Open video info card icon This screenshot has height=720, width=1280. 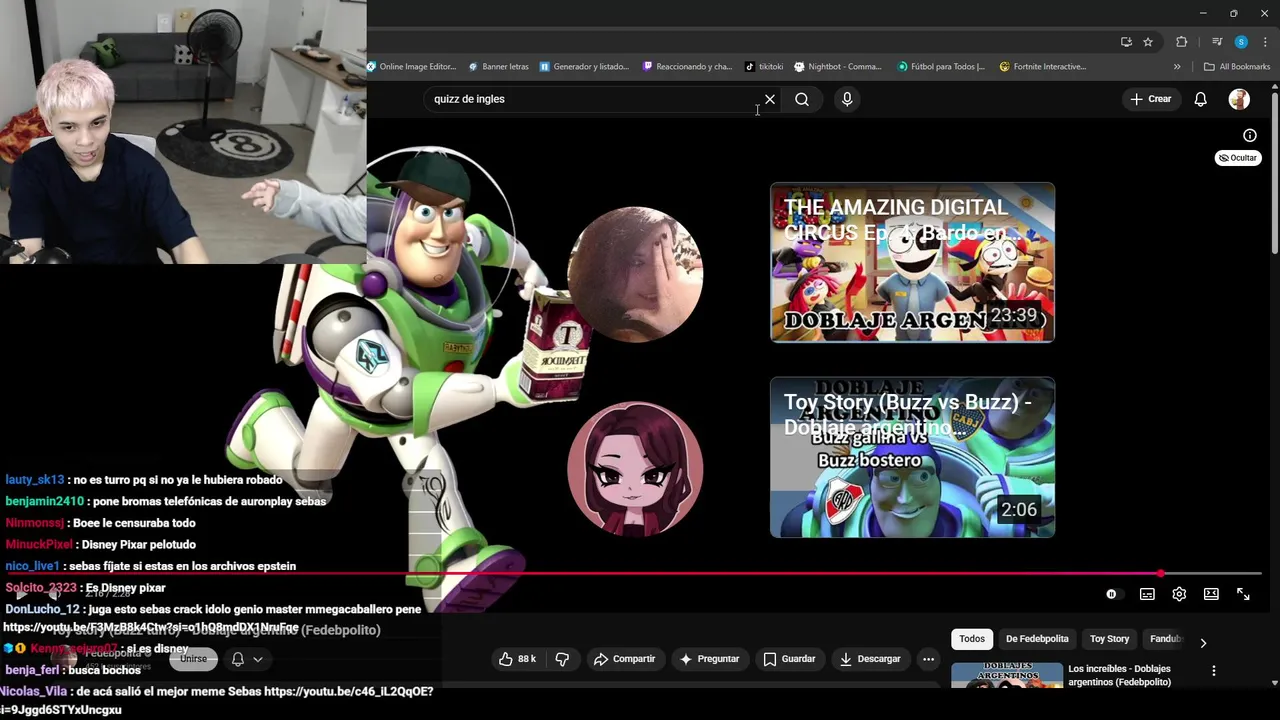click(x=1250, y=135)
